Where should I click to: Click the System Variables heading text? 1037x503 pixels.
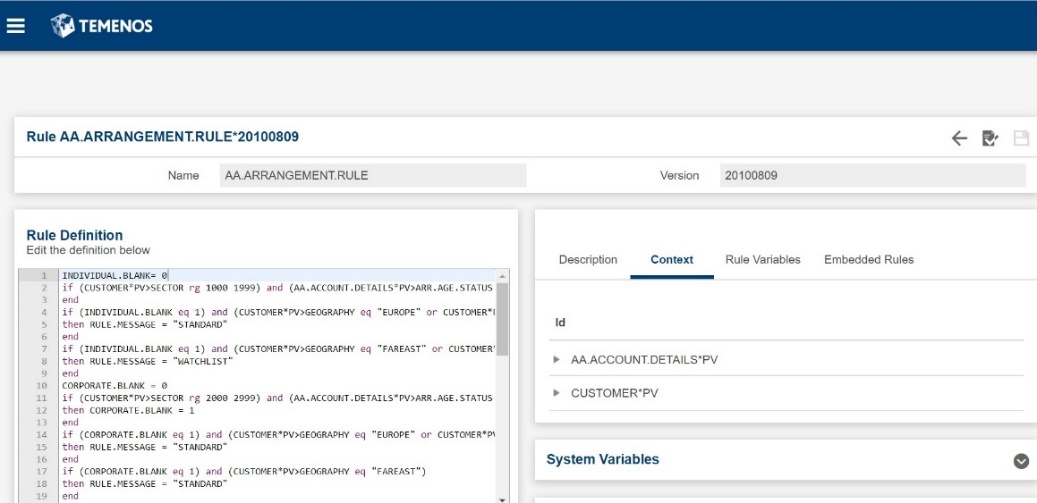coord(602,459)
